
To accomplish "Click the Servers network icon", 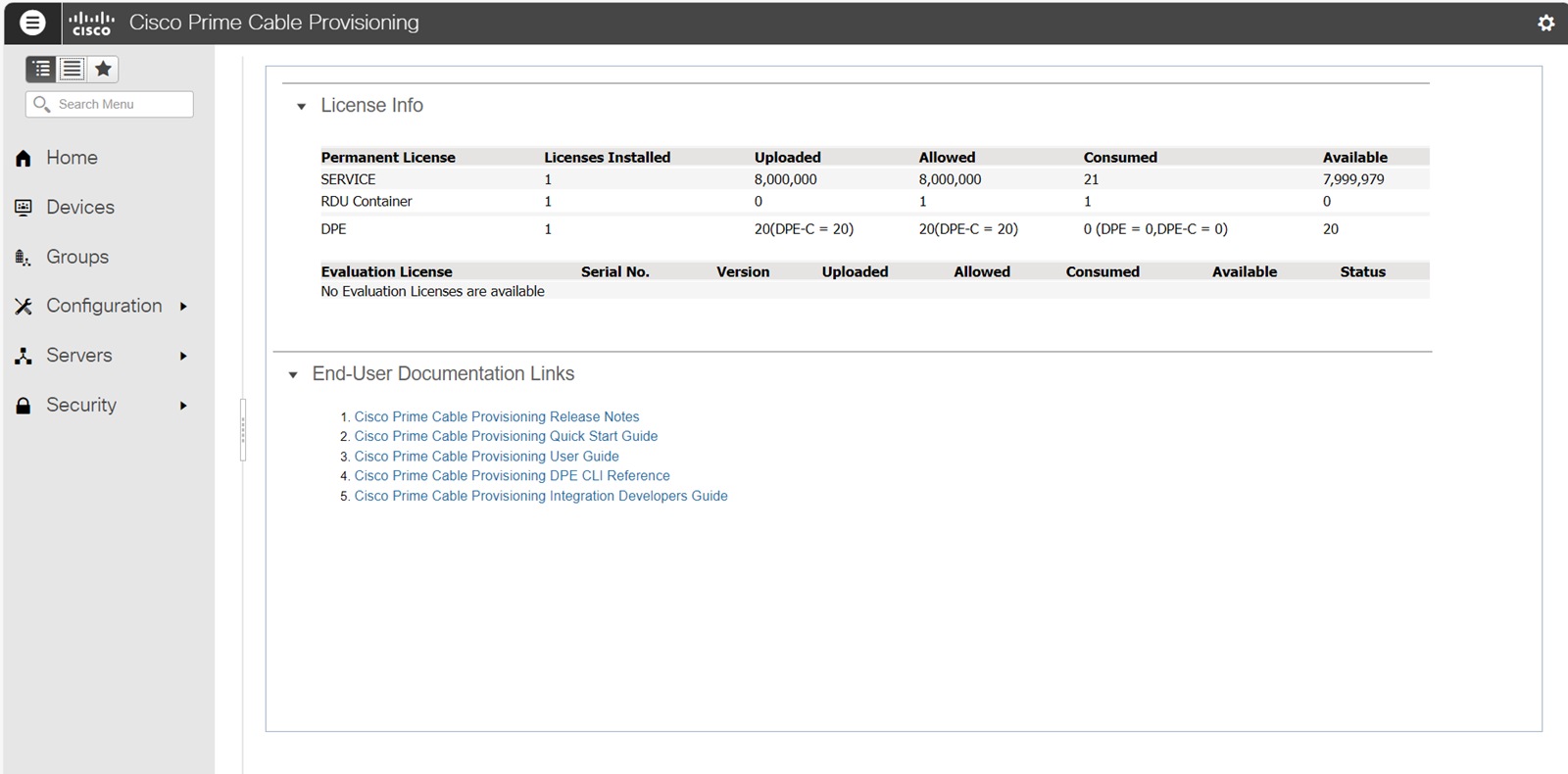I will pos(24,357).
